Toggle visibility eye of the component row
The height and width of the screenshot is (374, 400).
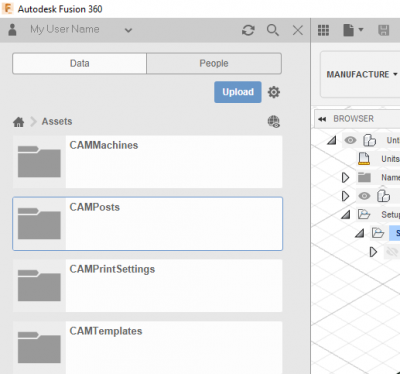click(x=364, y=196)
